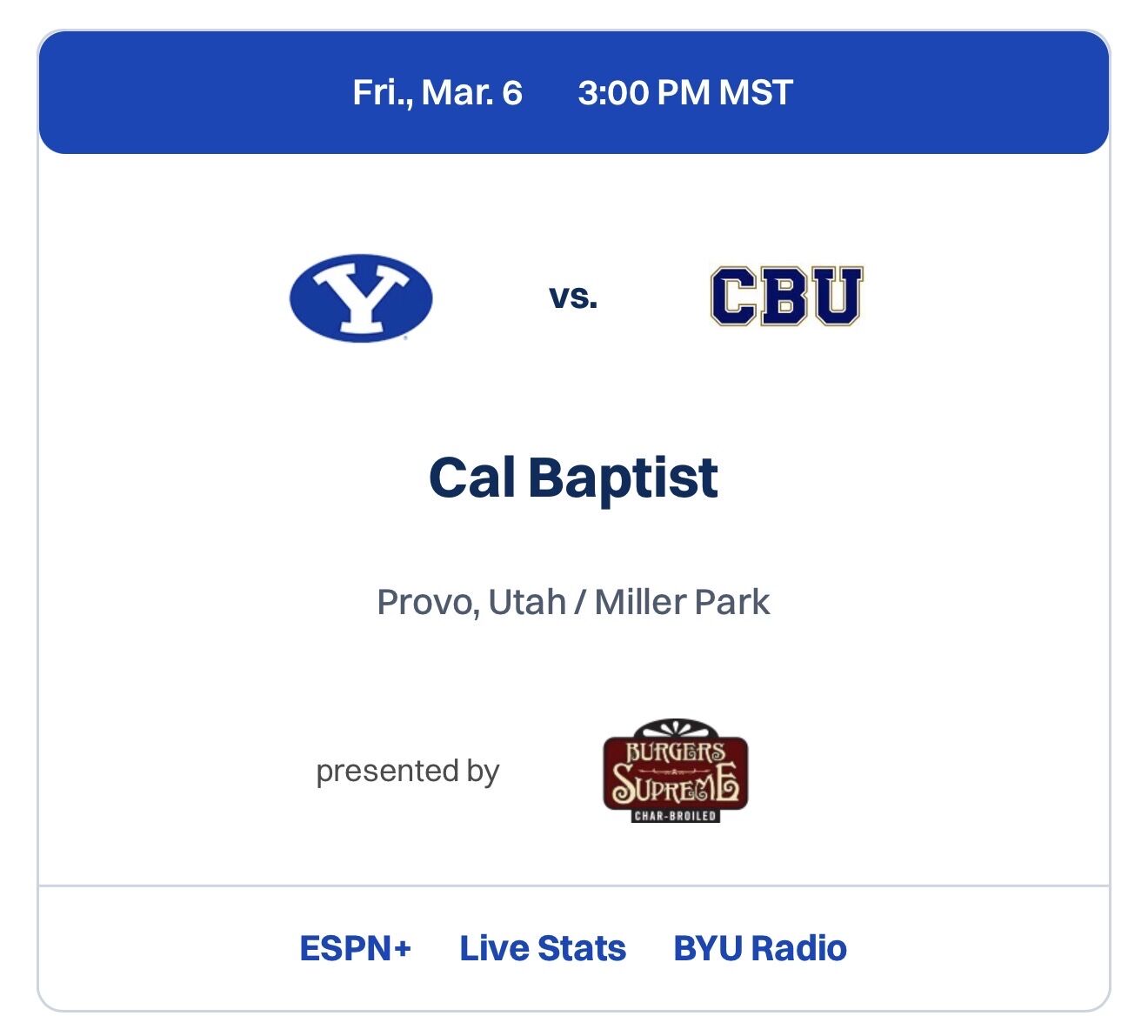
Task: Click the registered trademark mark on BYU logo
Action: pos(406,336)
